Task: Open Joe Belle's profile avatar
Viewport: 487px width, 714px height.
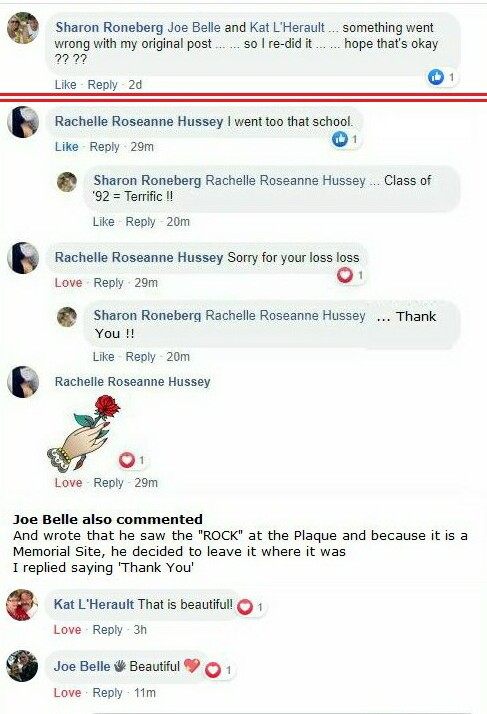Action: pyautogui.click(x=22, y=666)
